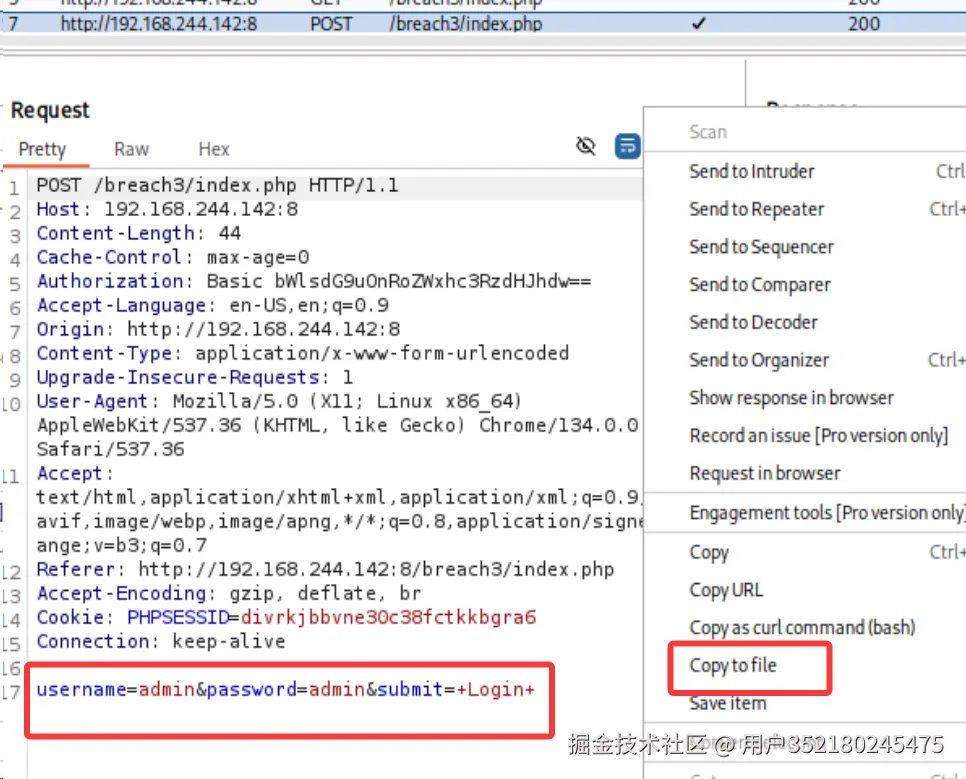
Task: Click the Accept-Encoding header line
Action: 229,593
